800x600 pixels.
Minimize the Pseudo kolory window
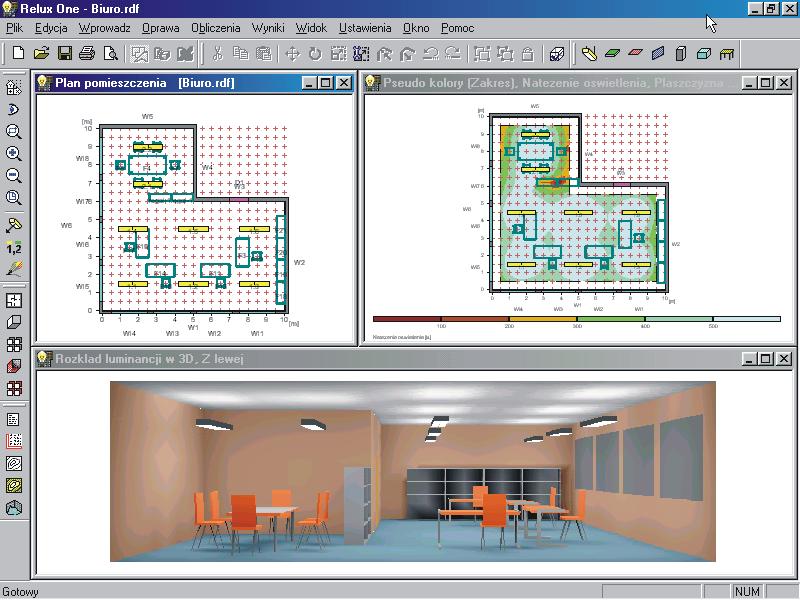[x=749, y=83]
